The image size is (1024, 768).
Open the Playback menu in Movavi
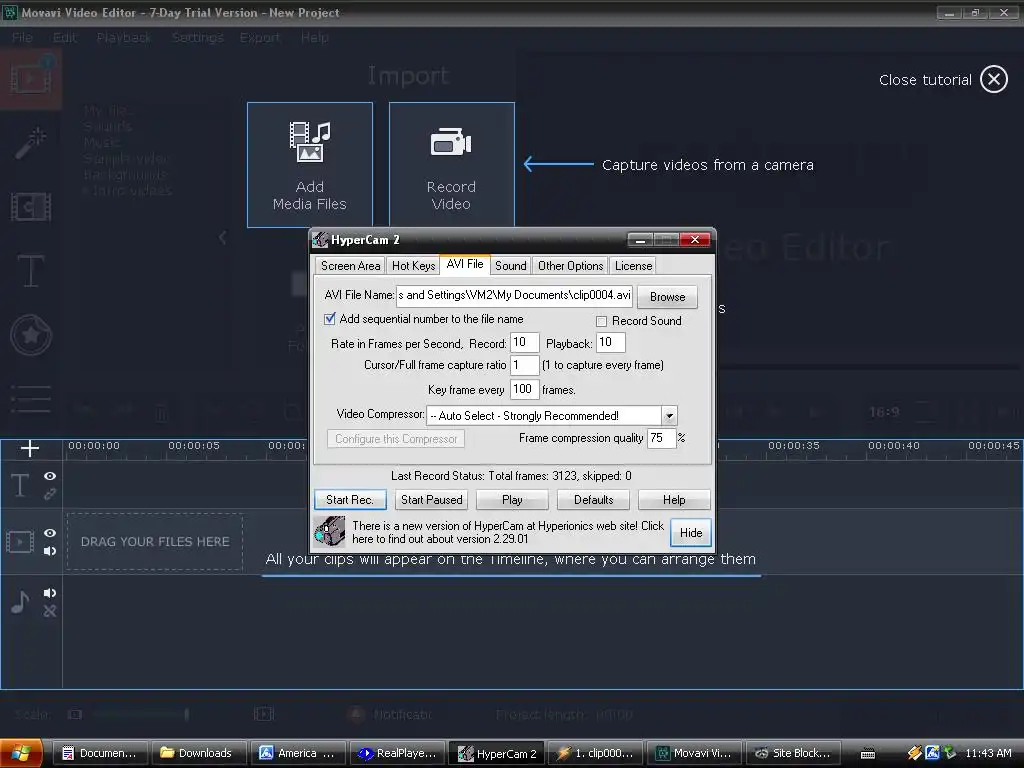[x=124, y=38]
